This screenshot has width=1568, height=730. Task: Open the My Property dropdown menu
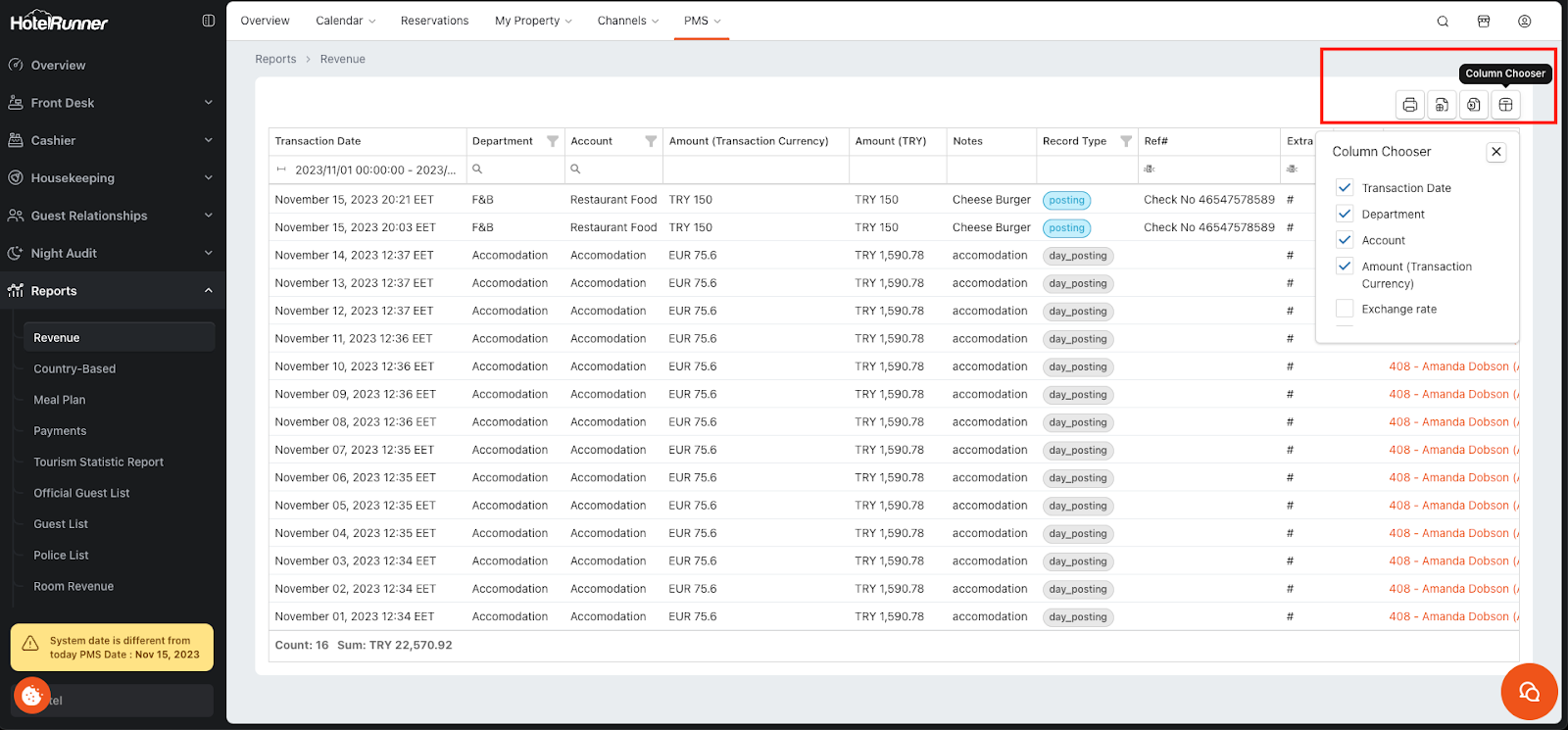(532, 21)
